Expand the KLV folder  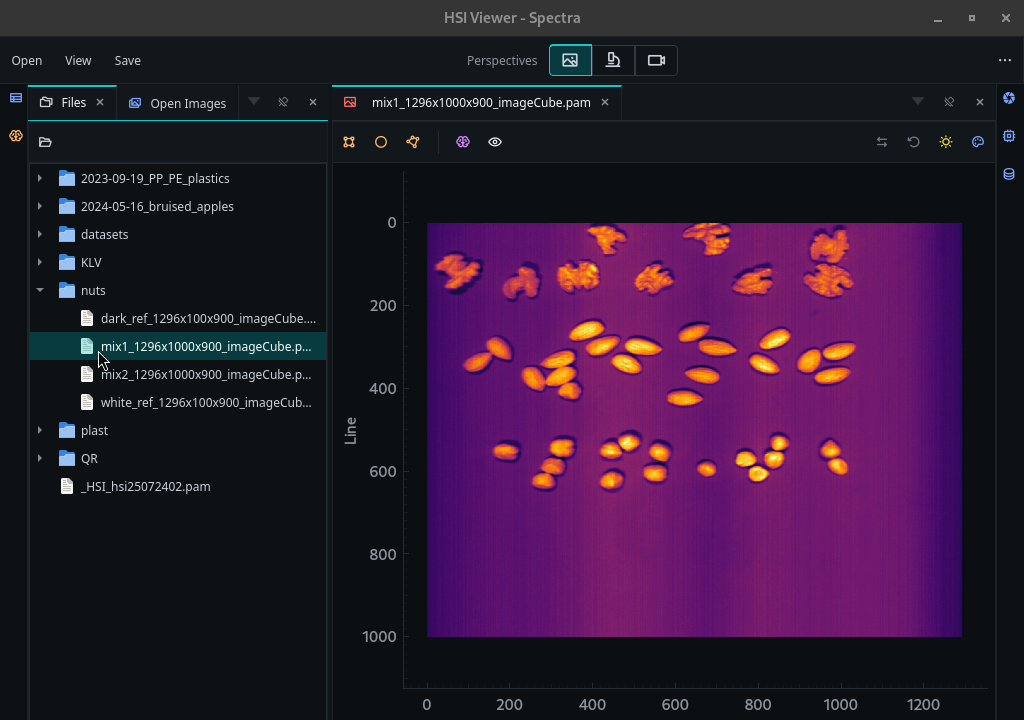coord(40,262)
